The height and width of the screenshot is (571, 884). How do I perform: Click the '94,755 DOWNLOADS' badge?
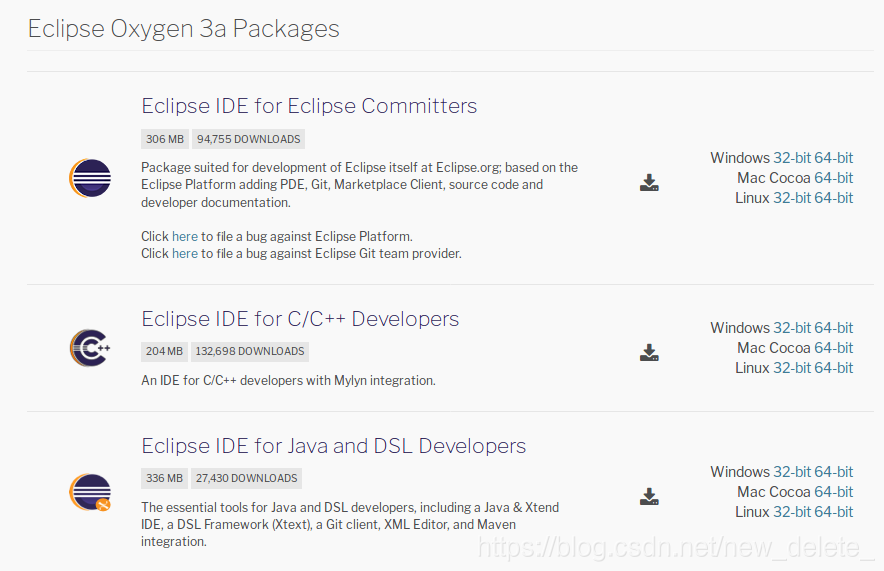click(x=249, y=139)
